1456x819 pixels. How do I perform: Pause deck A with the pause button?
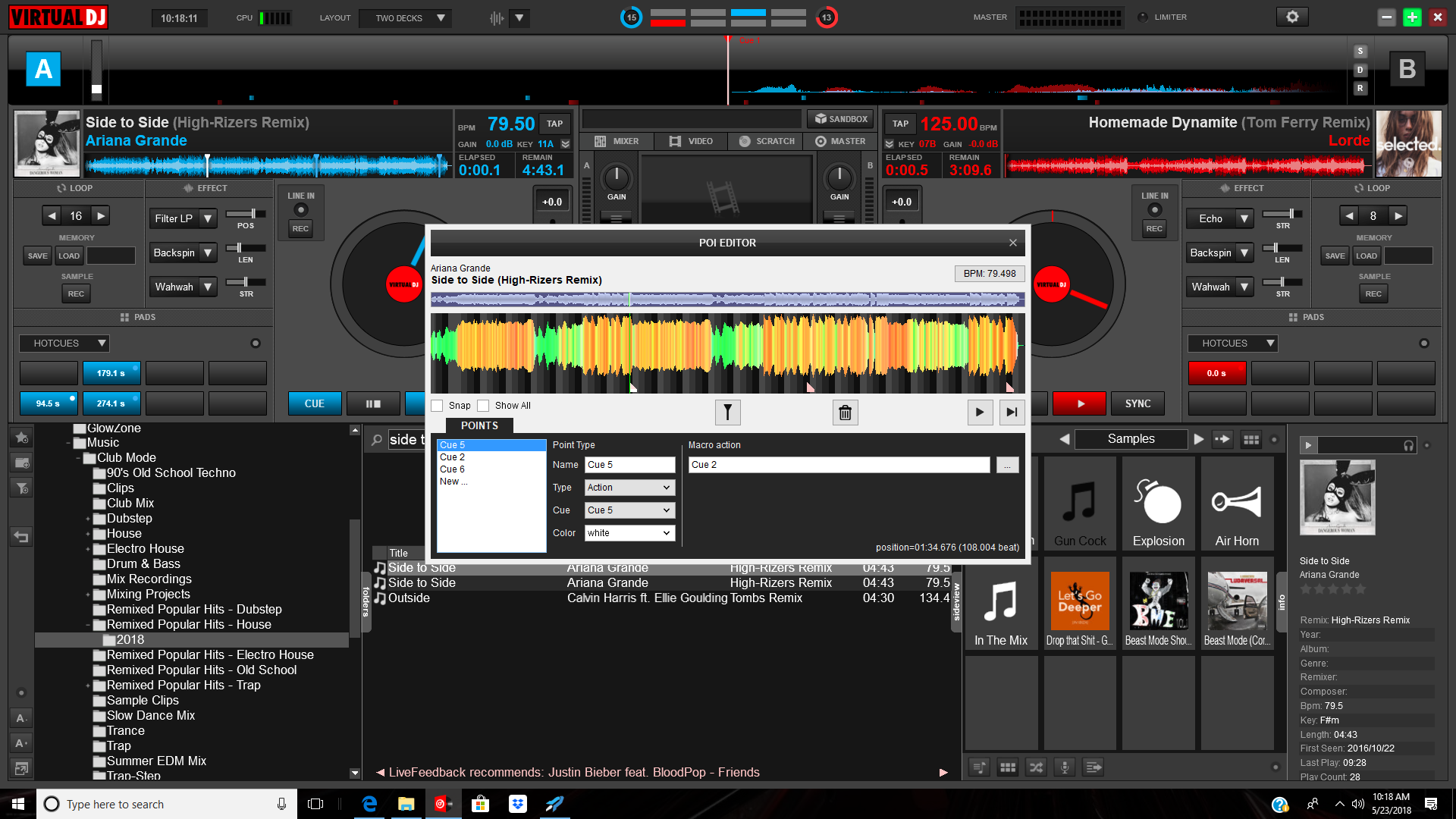point(372,403)
